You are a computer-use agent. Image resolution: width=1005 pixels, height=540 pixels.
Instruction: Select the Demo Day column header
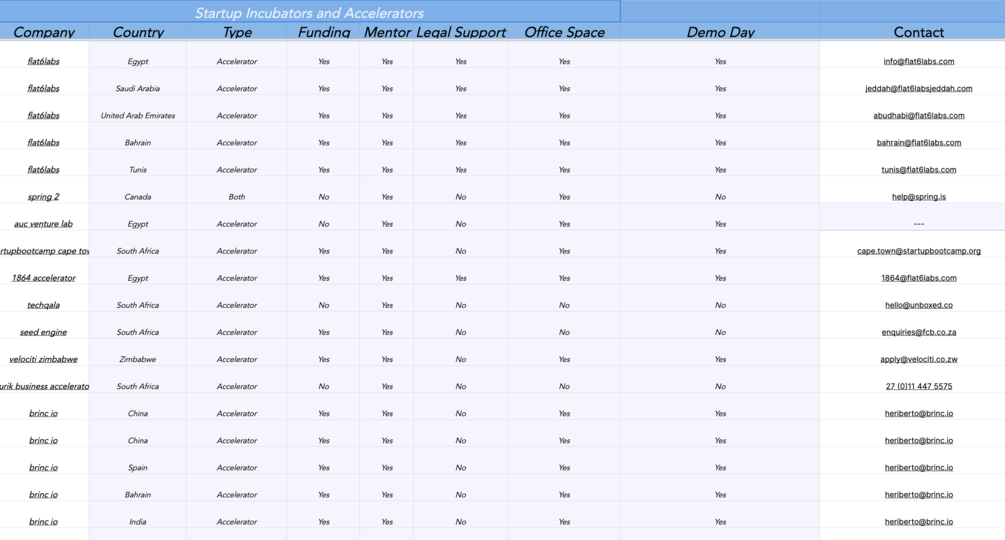(720, 32)
